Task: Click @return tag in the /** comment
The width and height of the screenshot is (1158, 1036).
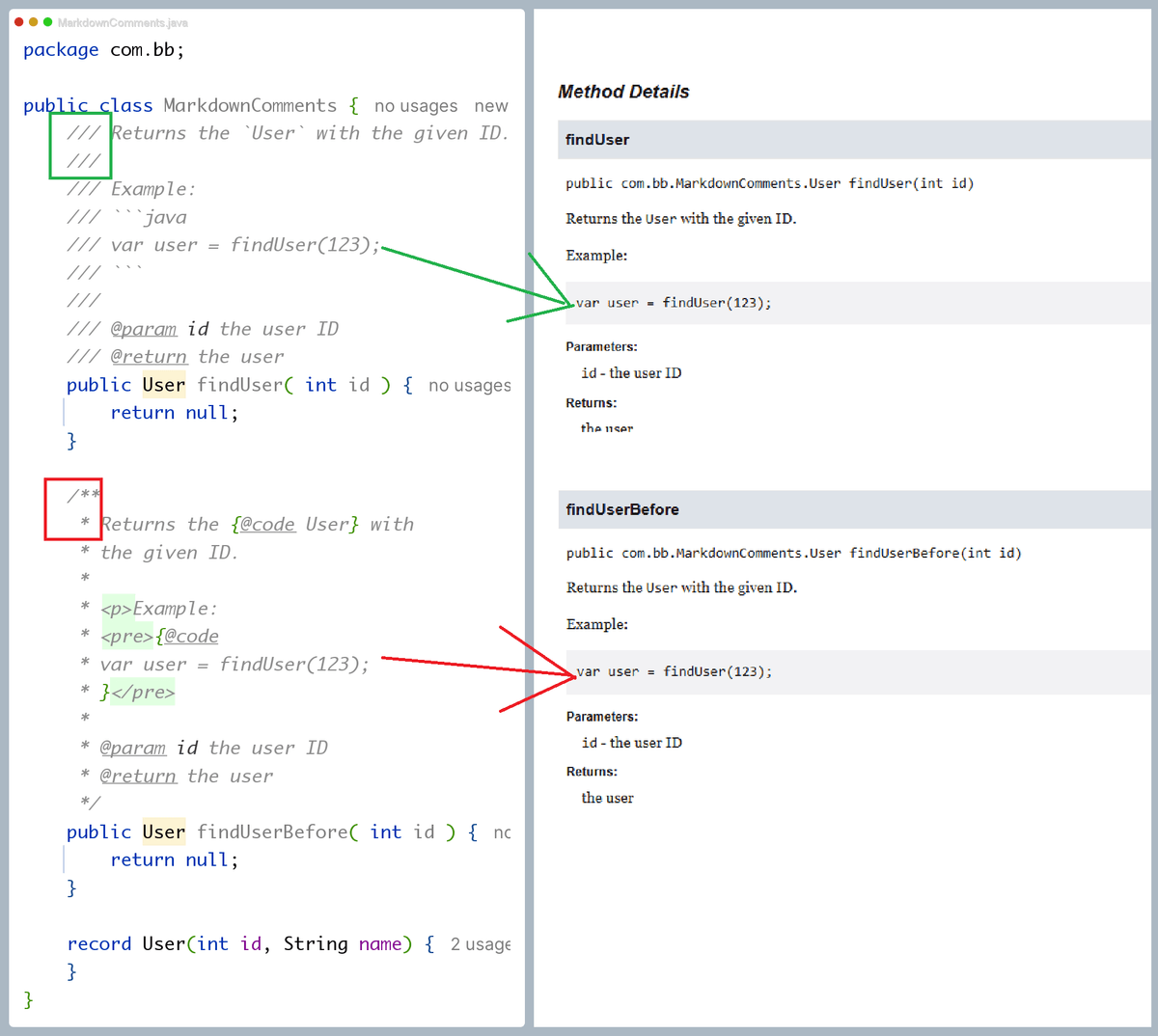Action: tap(138, 777)
